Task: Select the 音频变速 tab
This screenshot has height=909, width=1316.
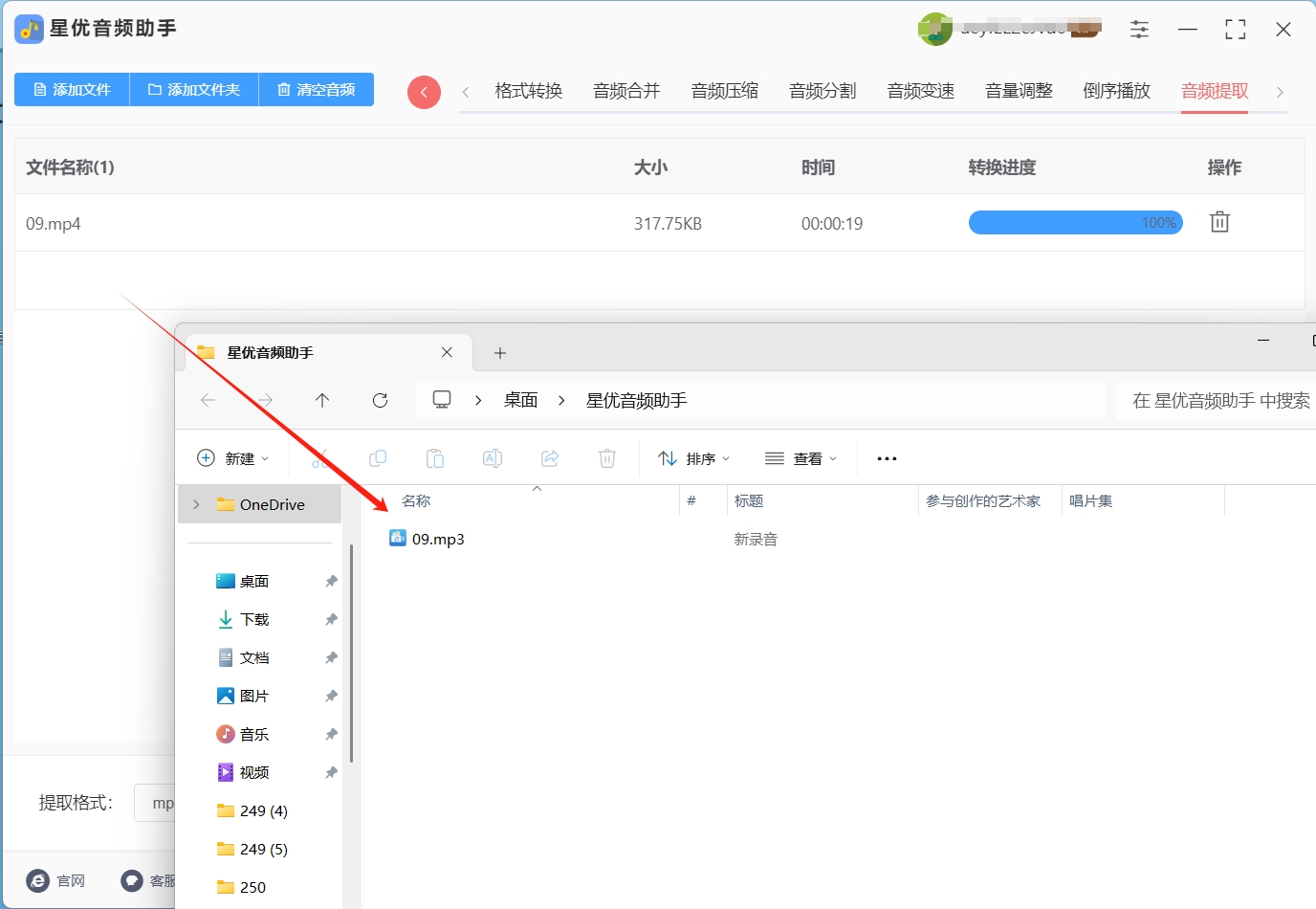Action: 921,91
